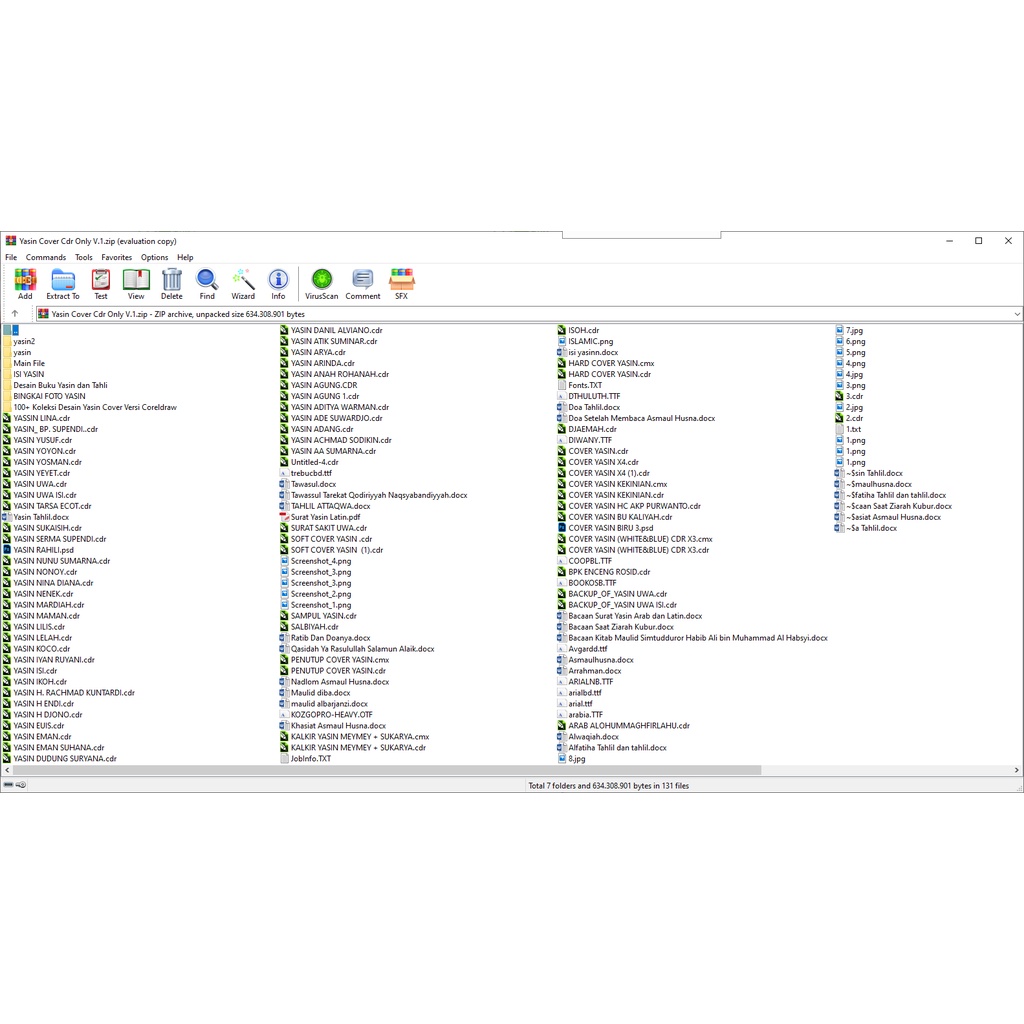Screen dimensions: 1024x1024
Task: Run the Test archive tool
Action: (x=101, y=283)
